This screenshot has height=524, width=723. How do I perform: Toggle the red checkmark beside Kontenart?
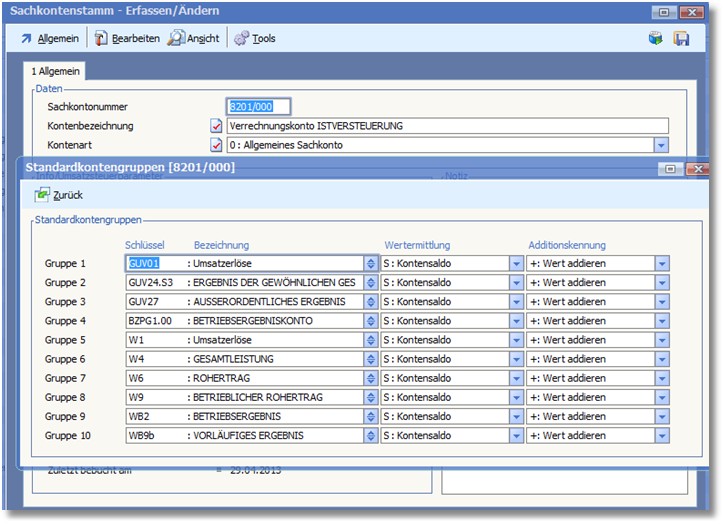216,145
